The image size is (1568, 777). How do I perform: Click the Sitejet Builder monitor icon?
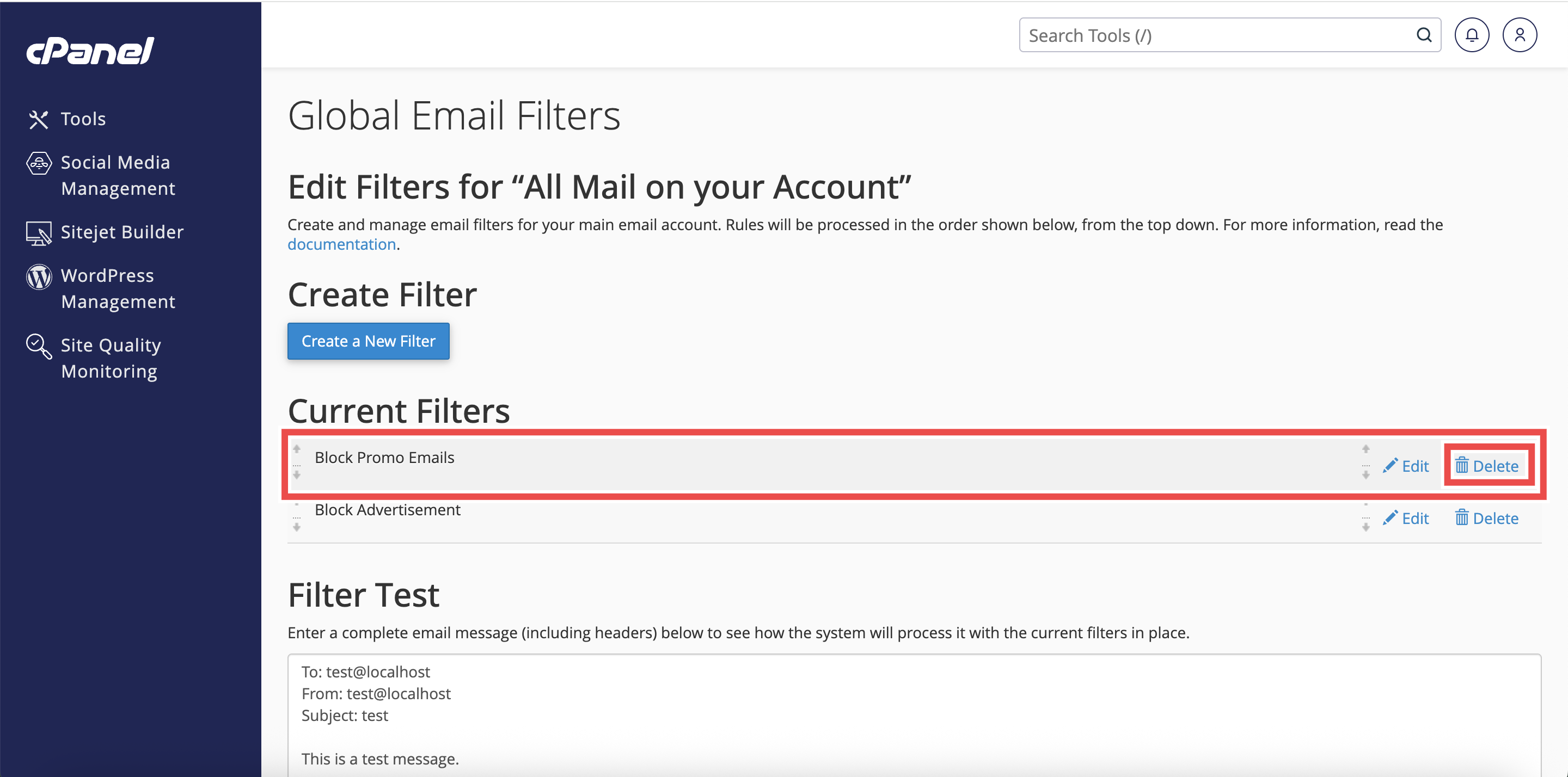38,232
